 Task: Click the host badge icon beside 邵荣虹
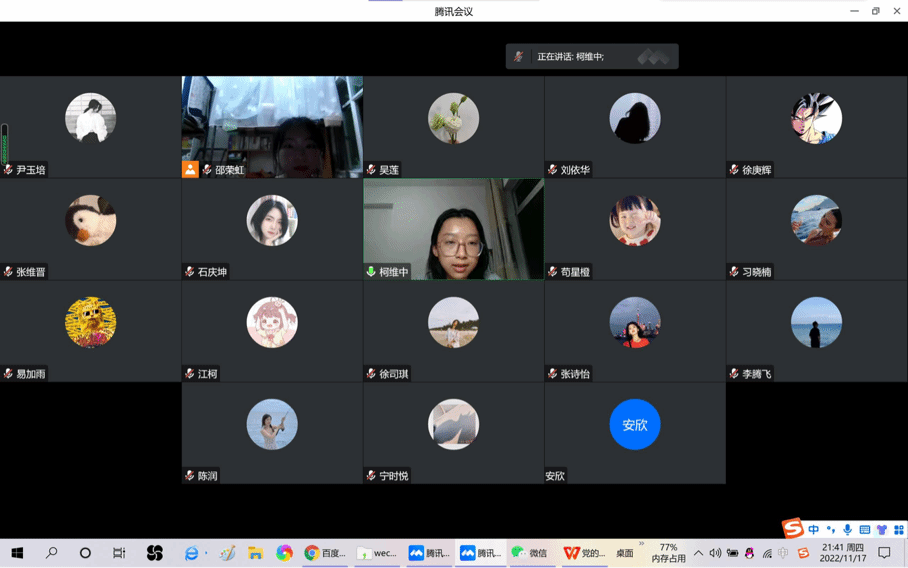190,170
